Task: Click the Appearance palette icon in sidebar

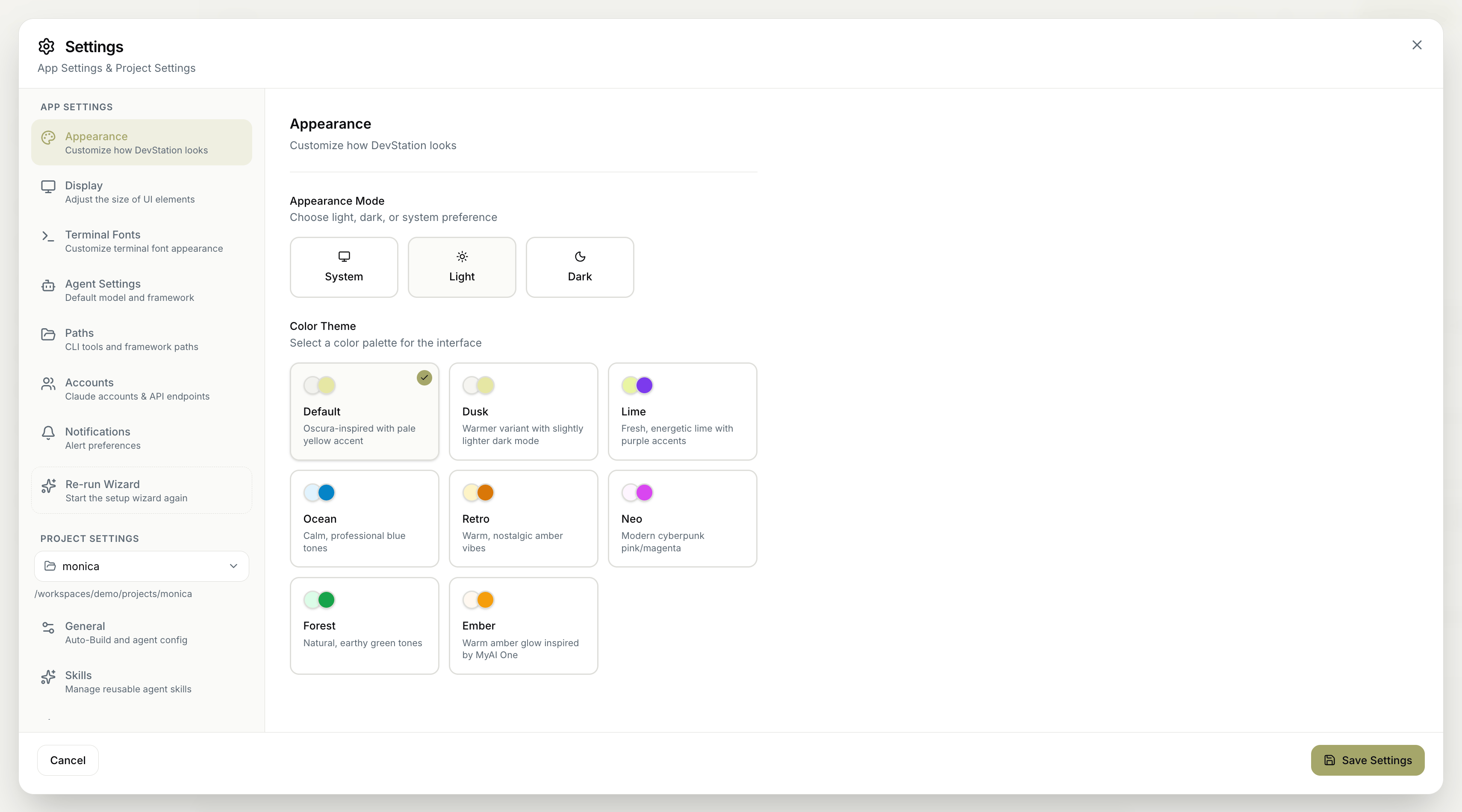Action: coord(48,137)
